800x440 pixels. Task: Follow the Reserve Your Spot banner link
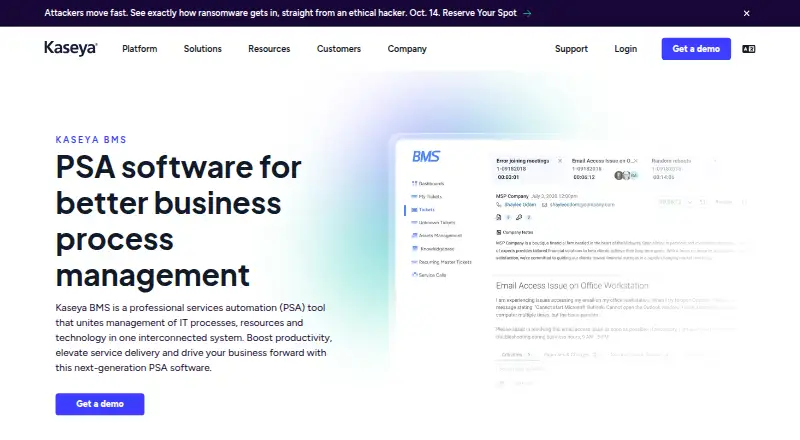(479, 13)
